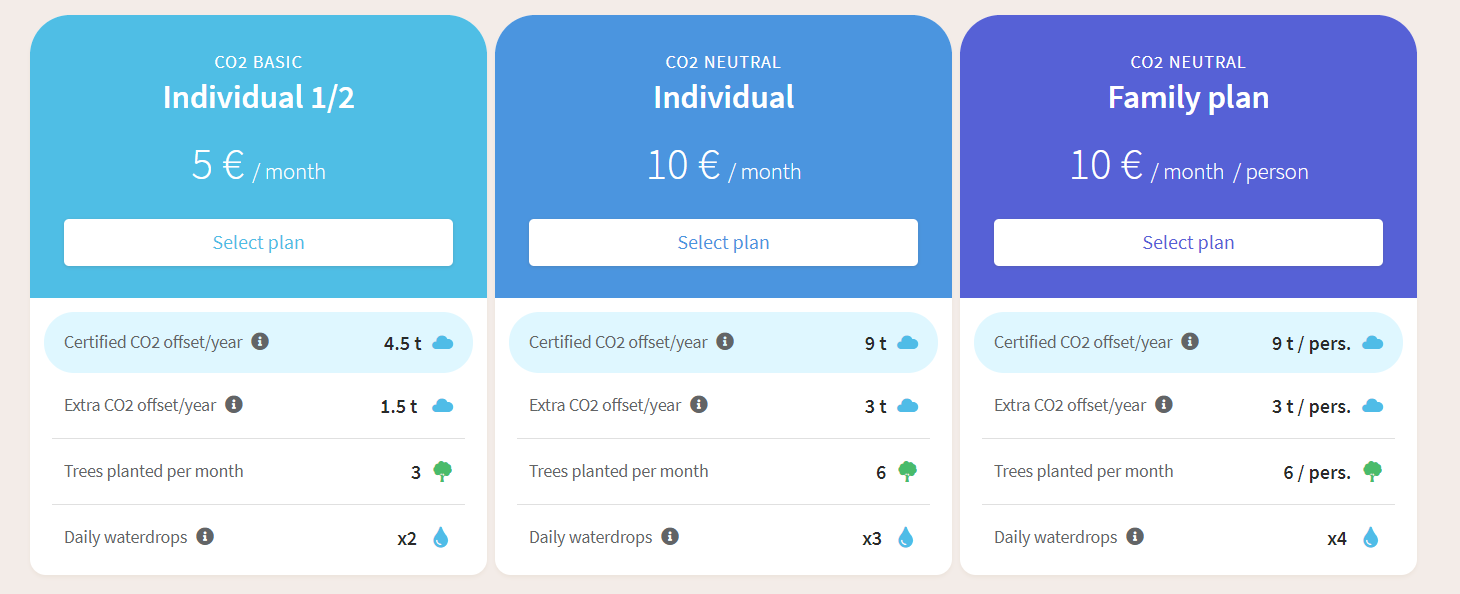Select the CO2 Neutral Individual plan
Screen dimensions: 1460x594
[x=723, y=243]
